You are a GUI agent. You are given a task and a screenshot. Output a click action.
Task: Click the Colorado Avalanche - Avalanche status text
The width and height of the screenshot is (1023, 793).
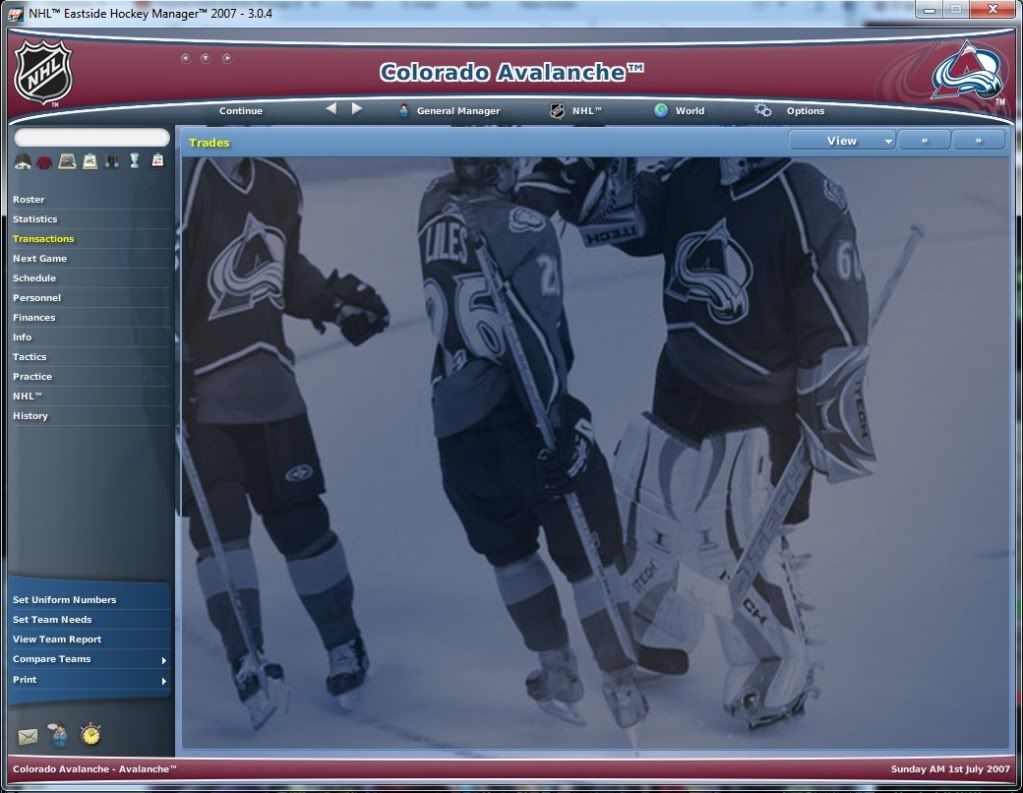coord(95,770)
